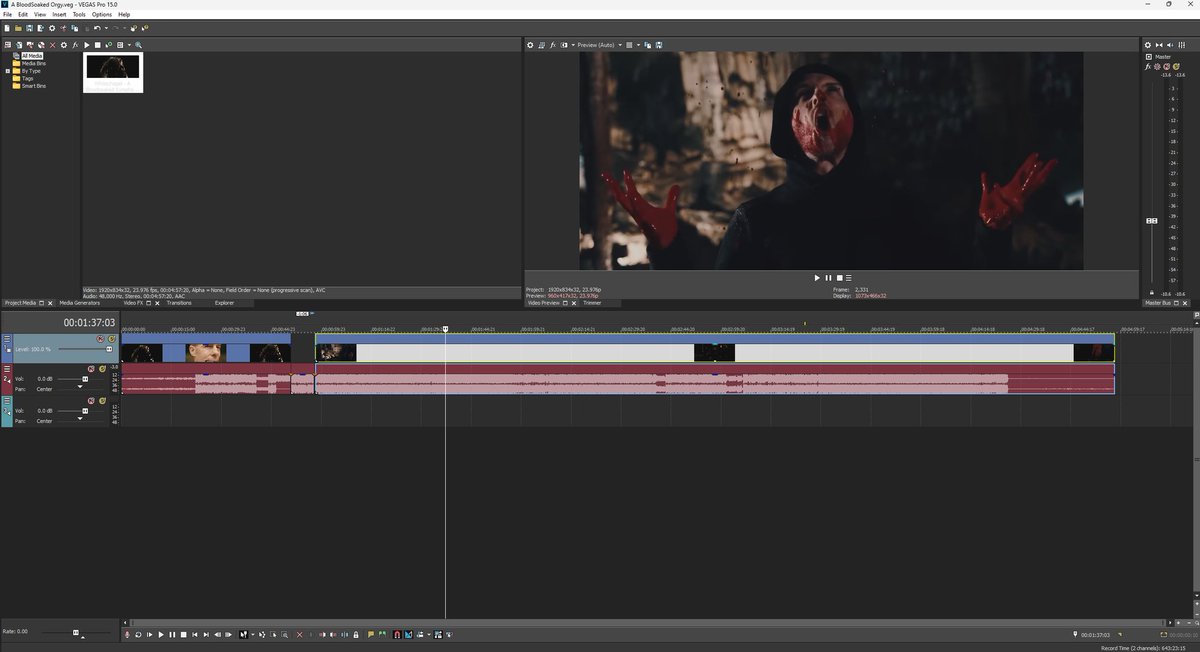Click the Open Project icon on the toolbar

coord(16,30)
